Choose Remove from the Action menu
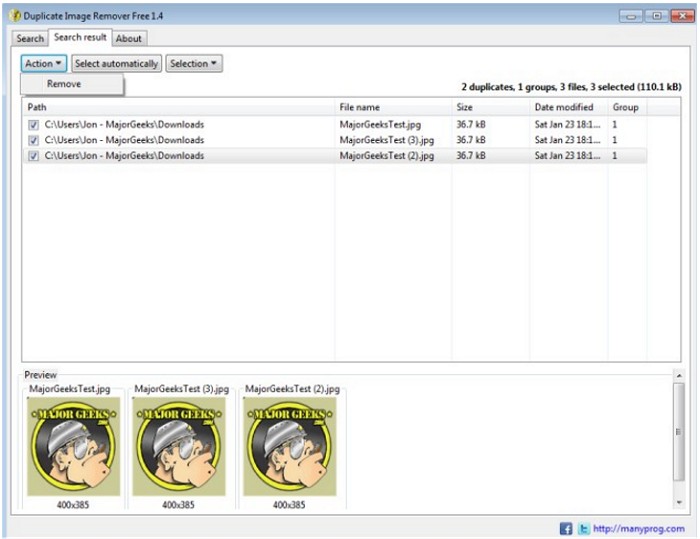Screen dimensions: 700x539 (x=71, y=84)
